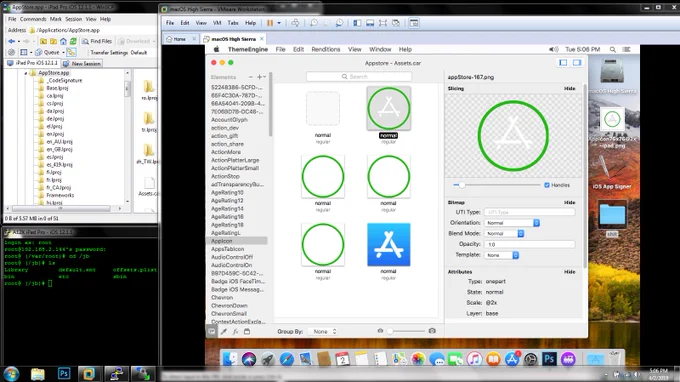
Task: Select Frameworks folder in WinSCP tree
Action: click(x=59, y=195)
